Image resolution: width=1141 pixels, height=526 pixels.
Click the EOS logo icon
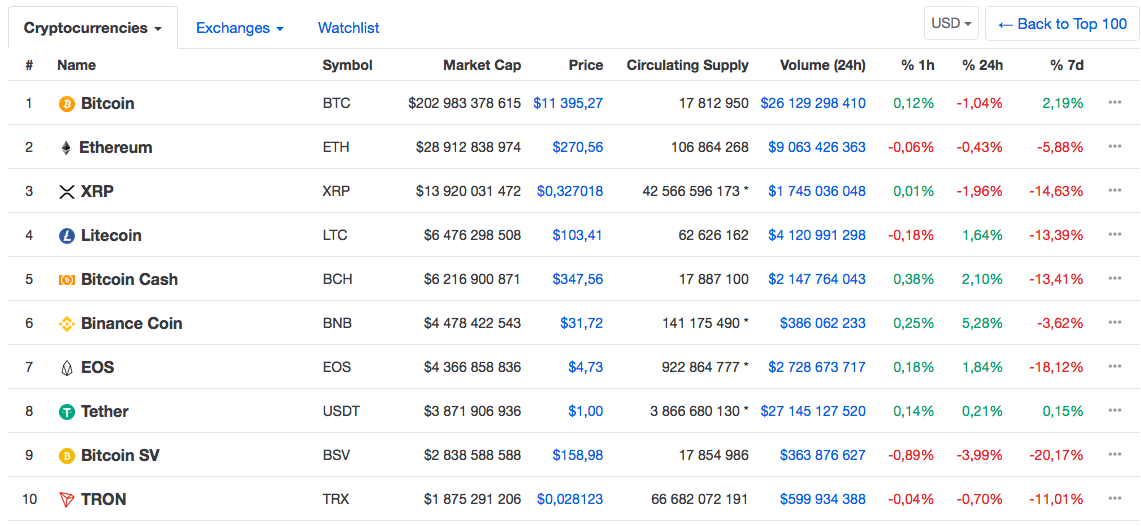pyautogui.click(x=67, y=368)
